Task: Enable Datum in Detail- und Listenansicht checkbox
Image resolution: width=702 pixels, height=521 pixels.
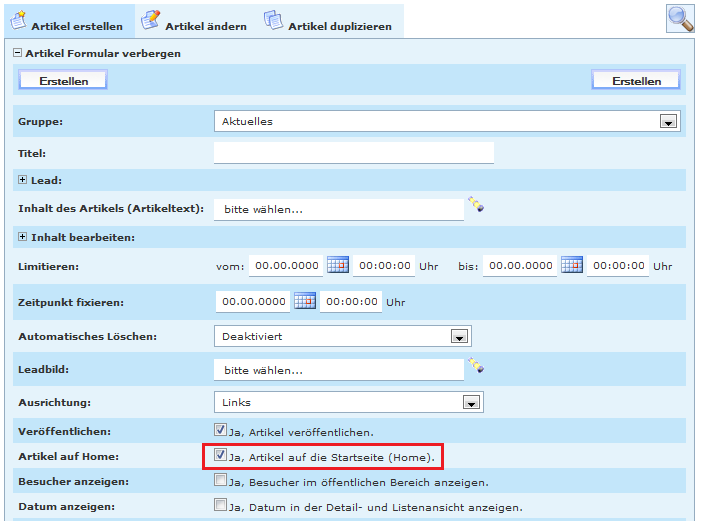Action: coord(221,506)
